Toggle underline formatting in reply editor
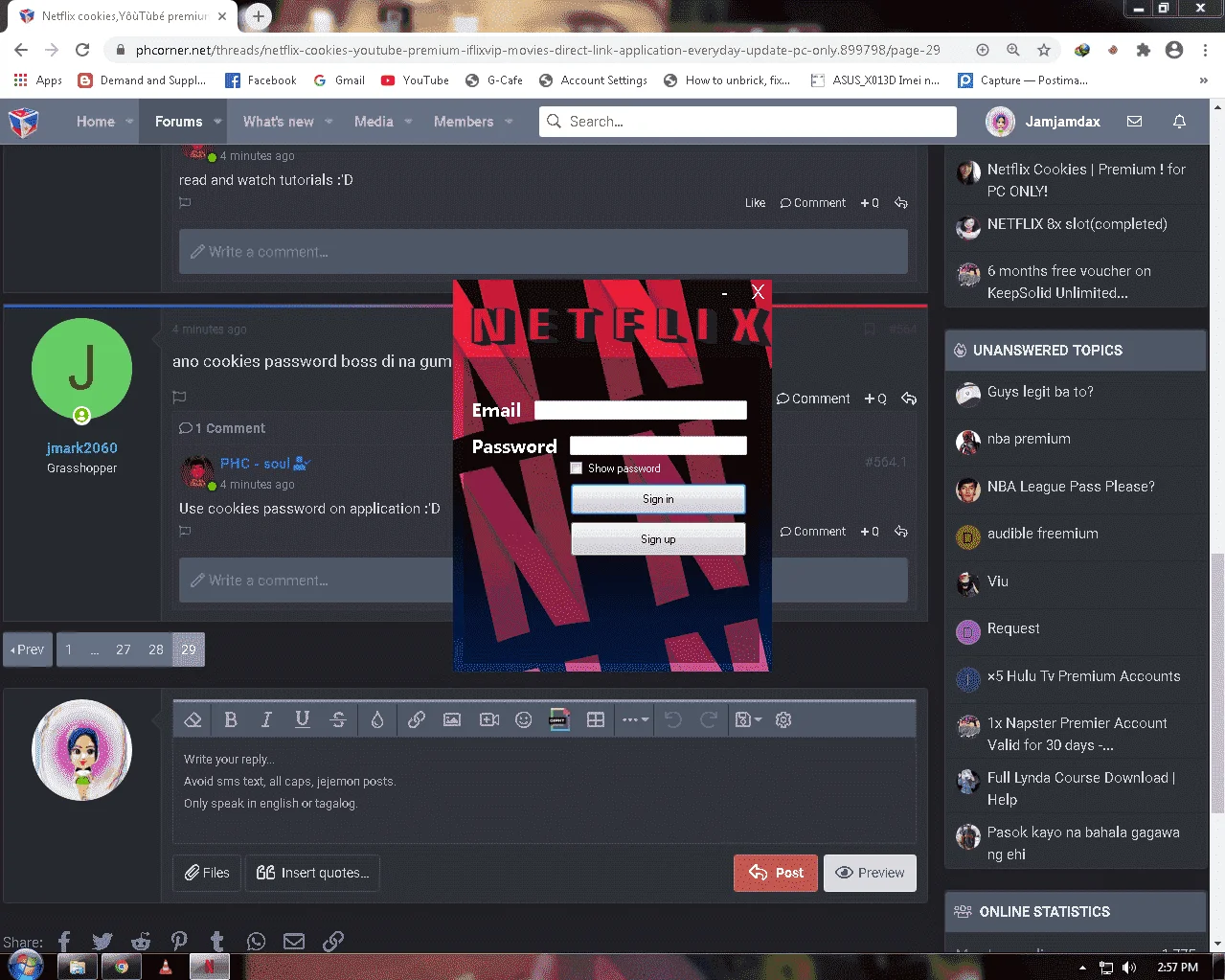Screen dimensions: 1225x980 click(303, 719)
